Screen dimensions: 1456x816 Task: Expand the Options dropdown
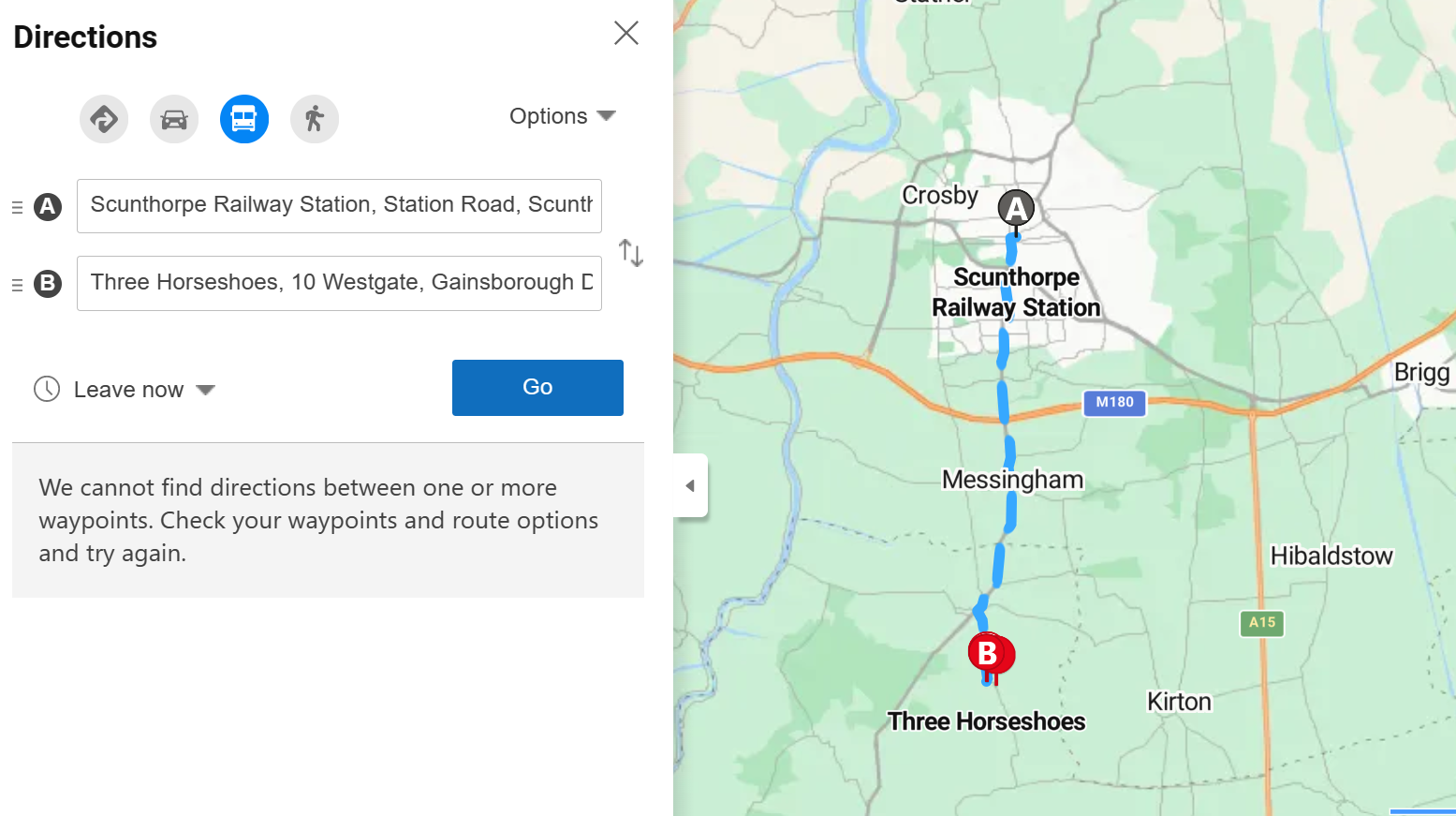click(562, 116)
